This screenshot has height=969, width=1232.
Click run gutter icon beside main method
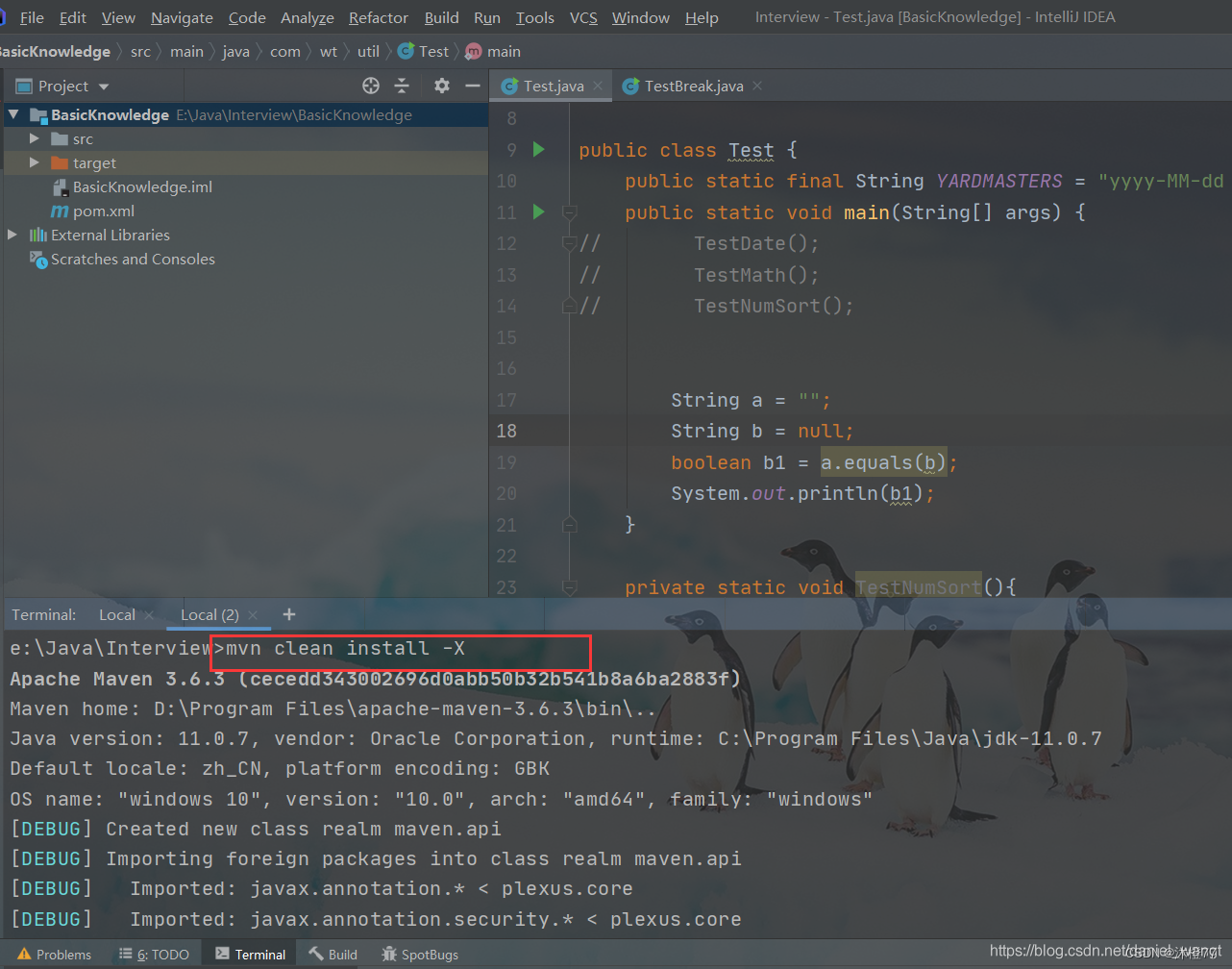tap(539, 211)
